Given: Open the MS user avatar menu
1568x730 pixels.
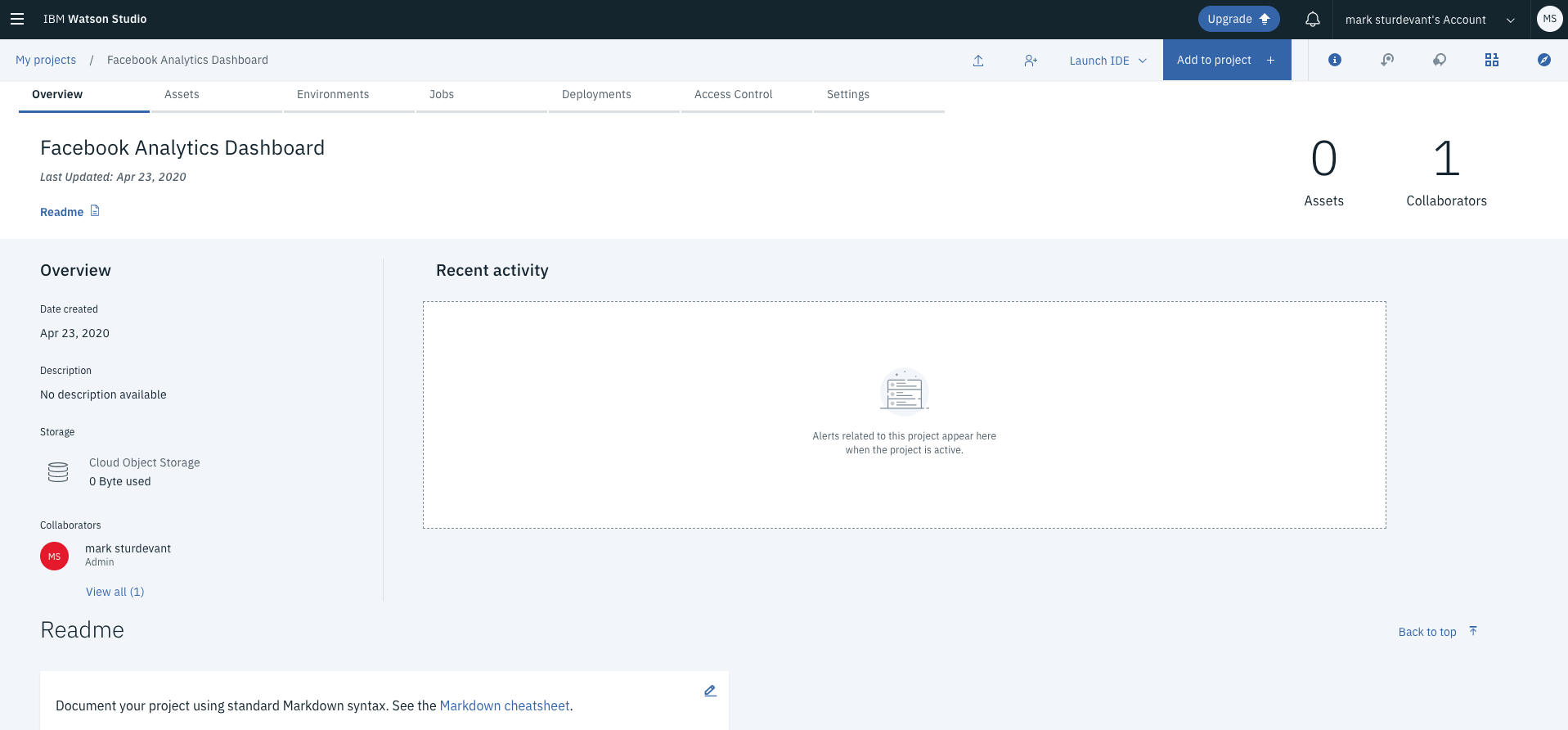Looking at the screenshot, I should coord(1549,19).
